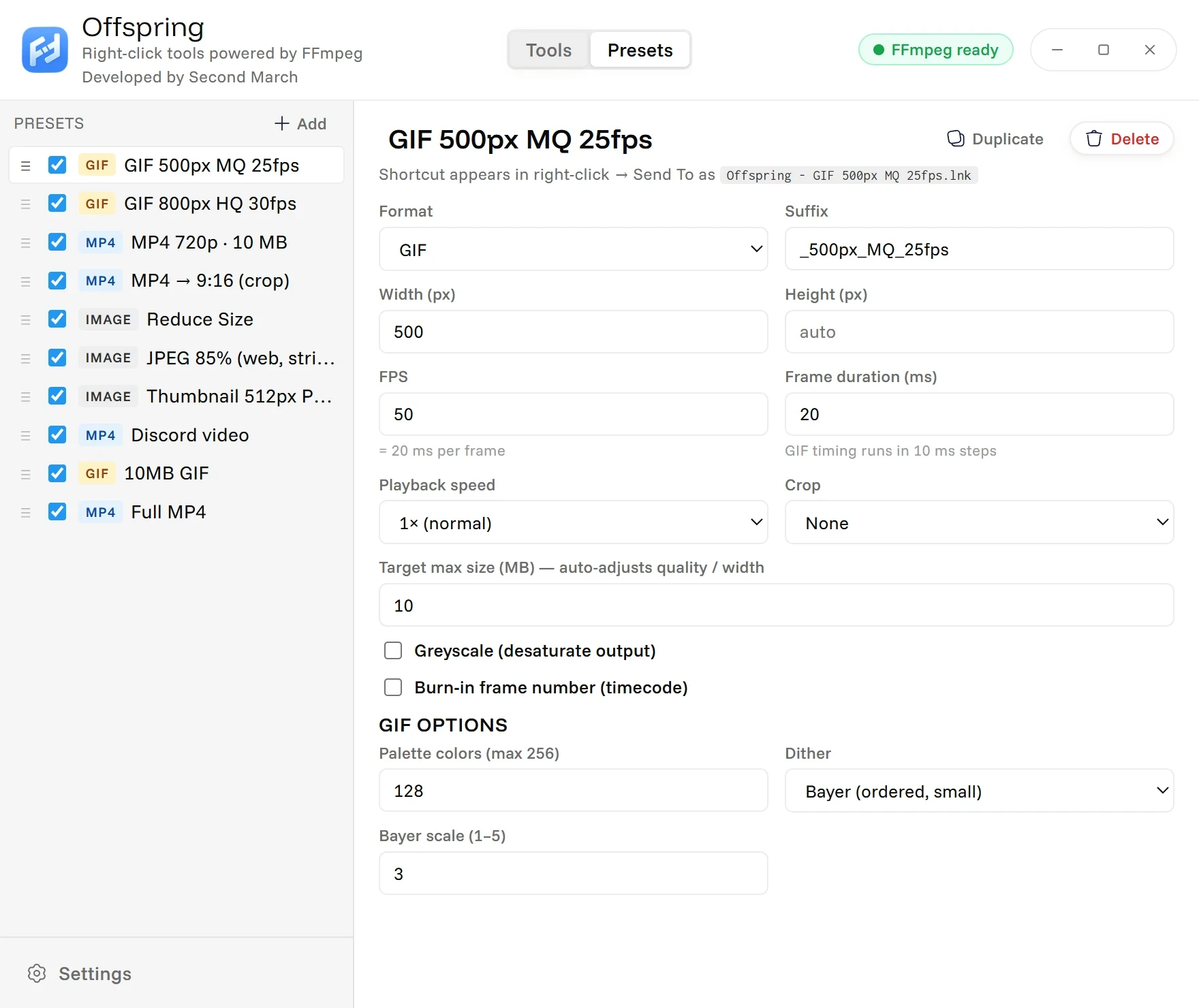This screenshot has height=1008, width=1199.
Task: Click the Duplicate preset copy icon
Action: pyautogui.click(x=956, y=139)
